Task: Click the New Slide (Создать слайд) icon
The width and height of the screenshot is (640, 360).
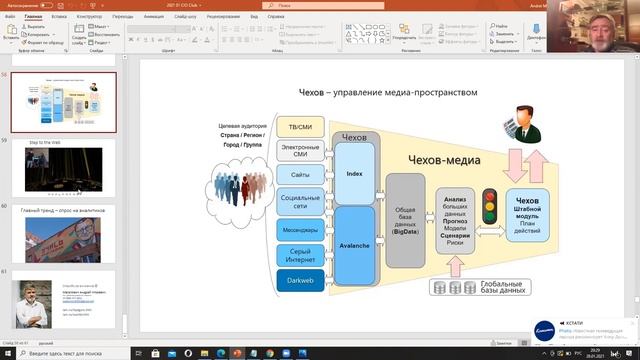Action: 78,29
